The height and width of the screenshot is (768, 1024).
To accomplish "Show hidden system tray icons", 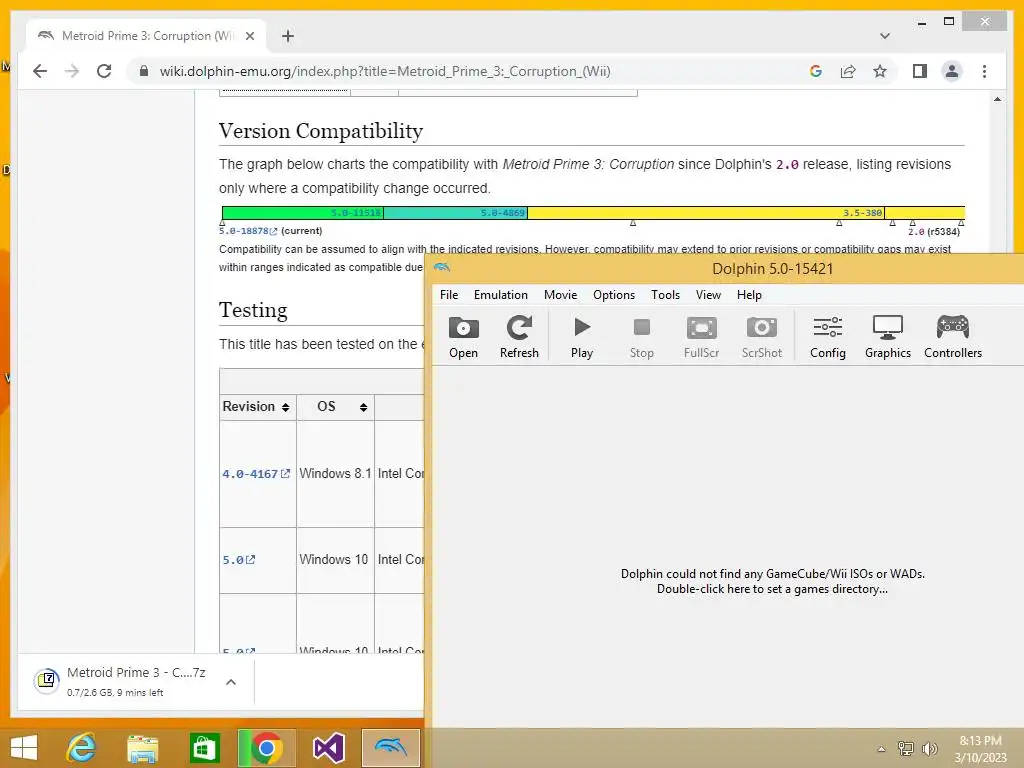I will pos(881,749).
